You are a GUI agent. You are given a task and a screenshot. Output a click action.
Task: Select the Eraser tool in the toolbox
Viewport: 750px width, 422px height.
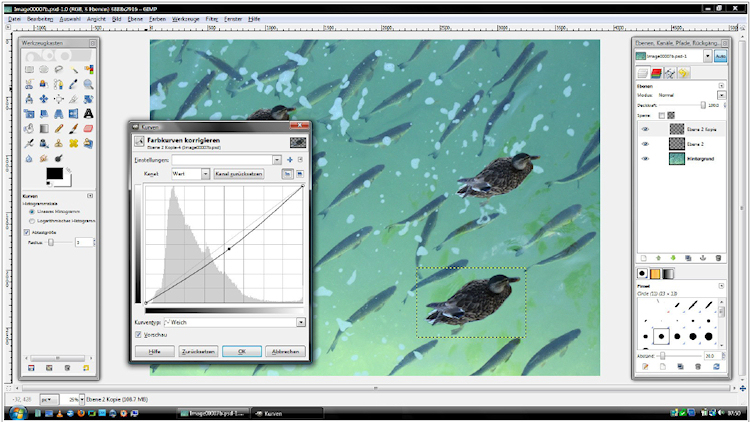(x=89, y=128)
